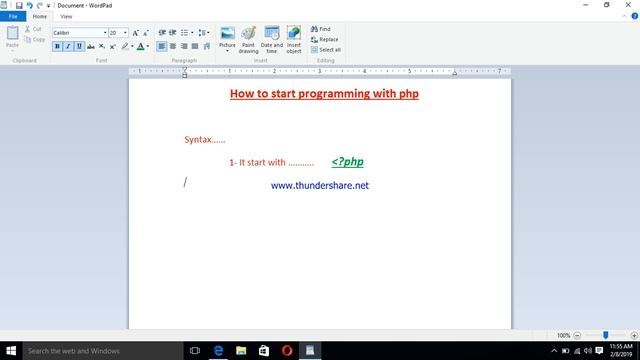Click the Select all button
The height and width of the screenshot is (360, 640).
point(326,50)
